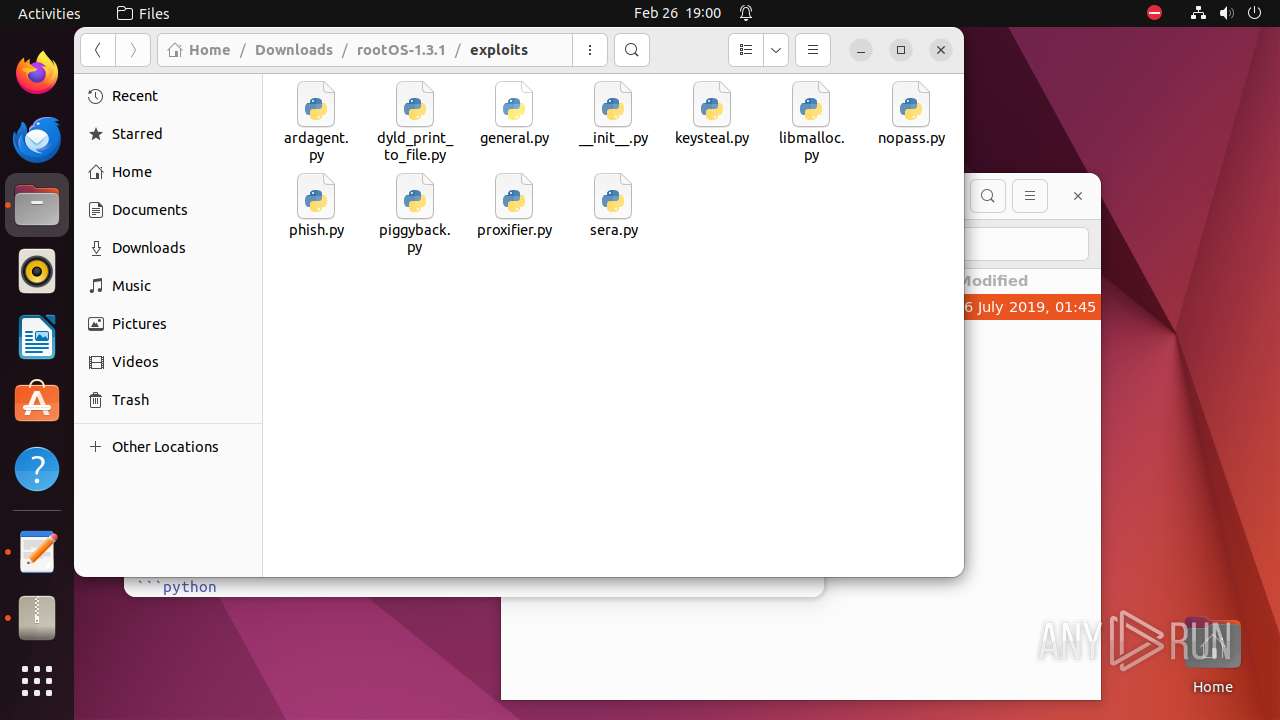Select the __init__.py file icon
This screenshot has height=720, width=1280.
[x=613, y=105]
